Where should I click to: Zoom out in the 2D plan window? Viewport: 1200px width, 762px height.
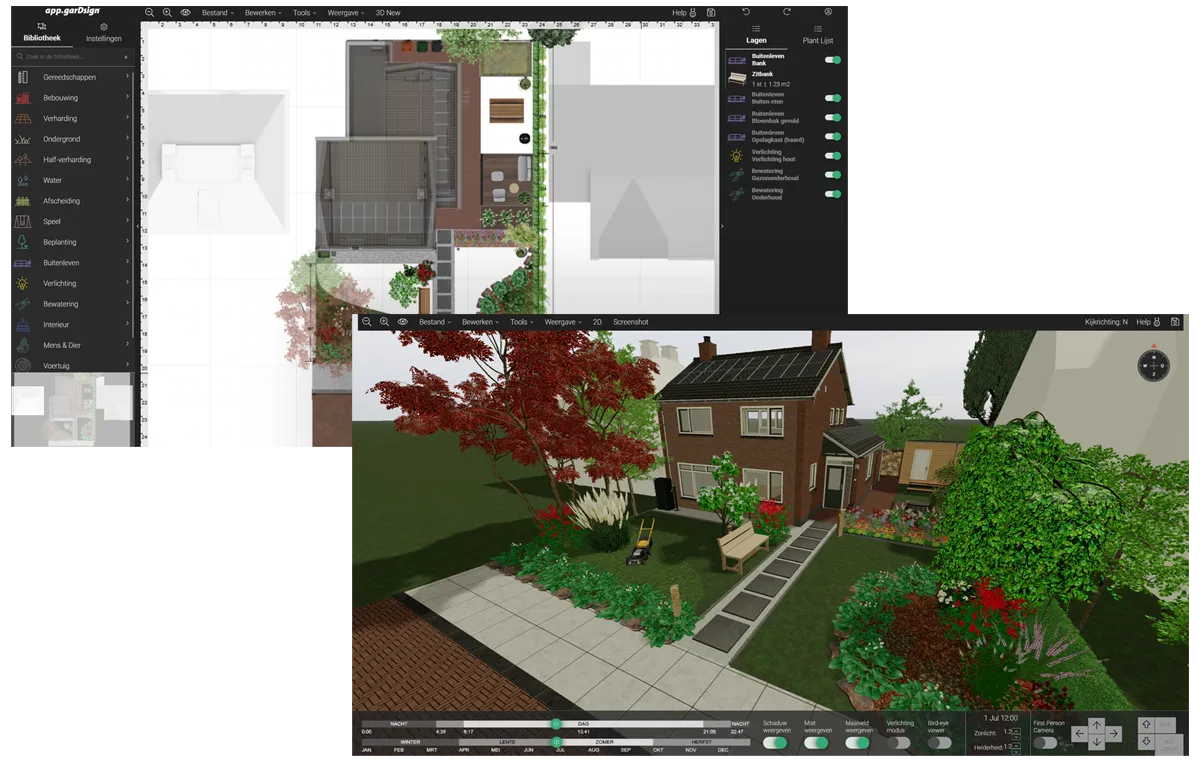149,13
